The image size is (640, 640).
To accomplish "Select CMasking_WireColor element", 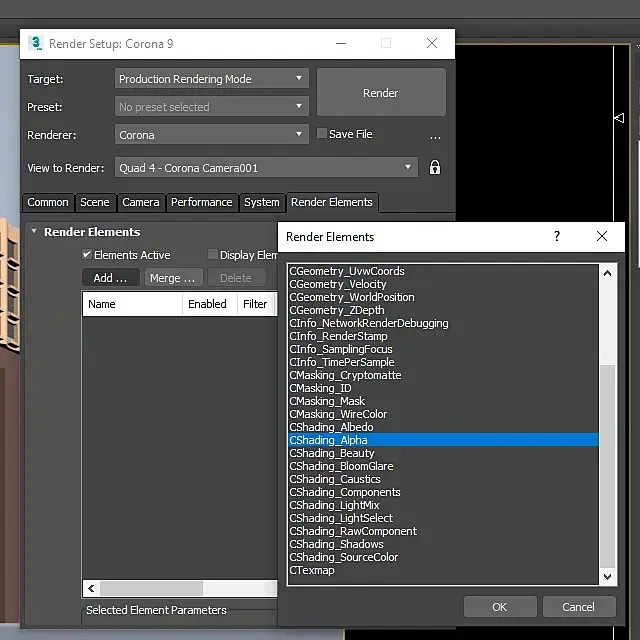I will tap(443, 414).
